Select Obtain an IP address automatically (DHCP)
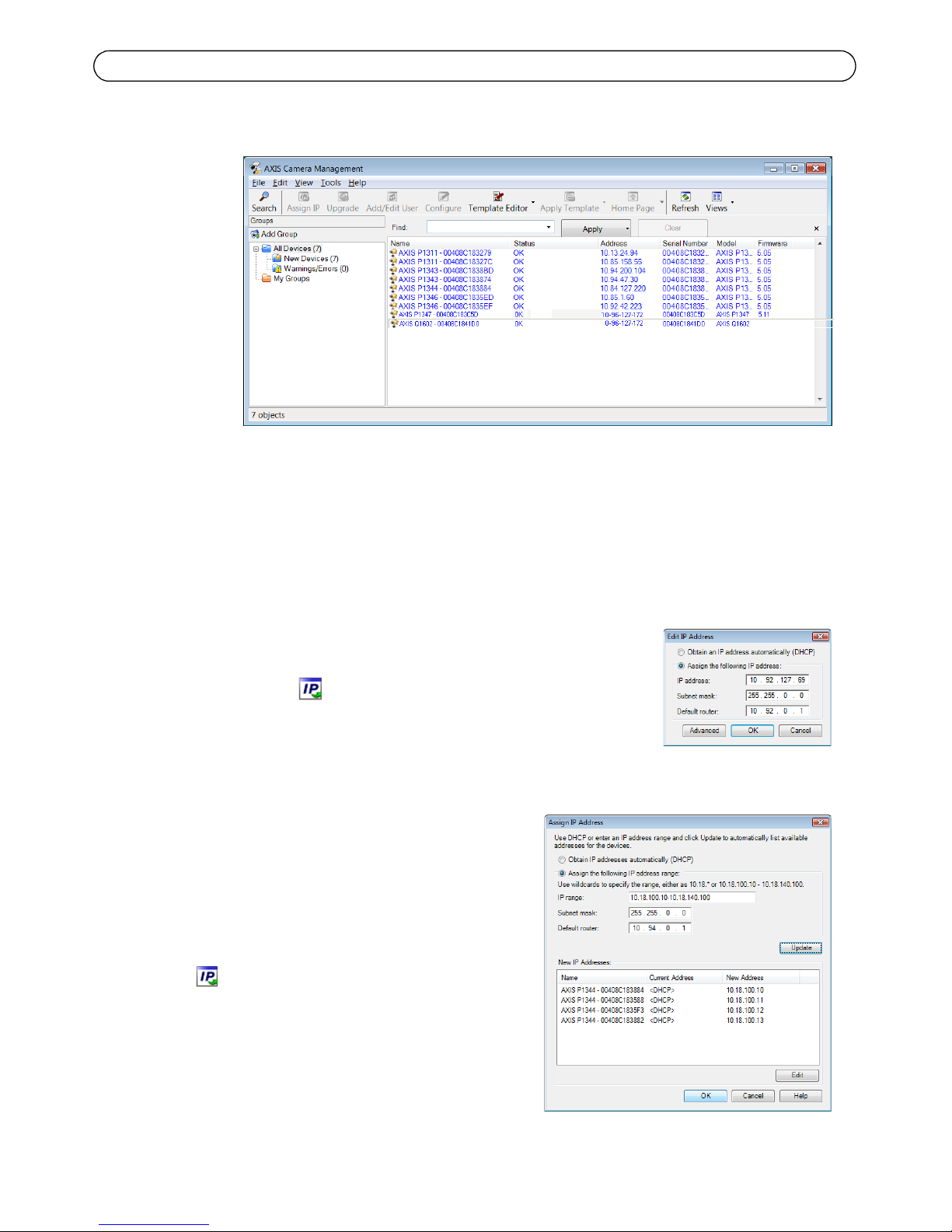This screenshot has height=1232, width=952. tap(682, 652)
